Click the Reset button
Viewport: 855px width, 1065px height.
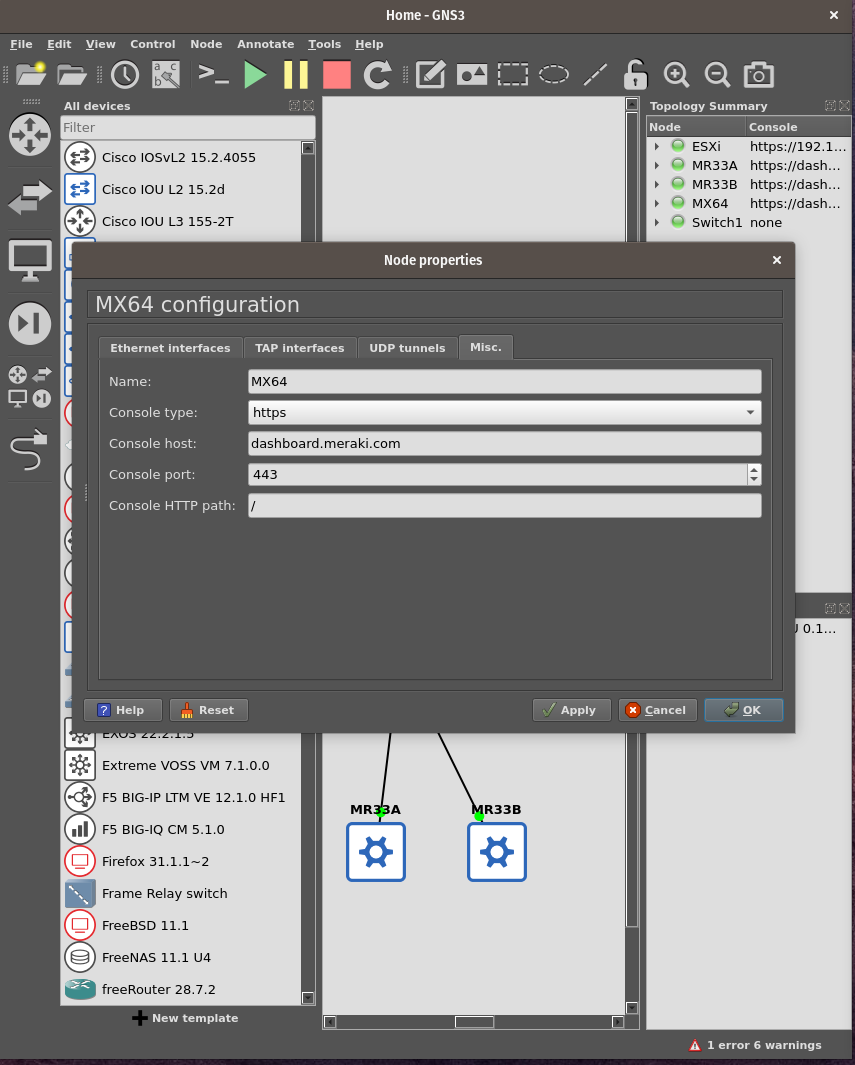208,710
